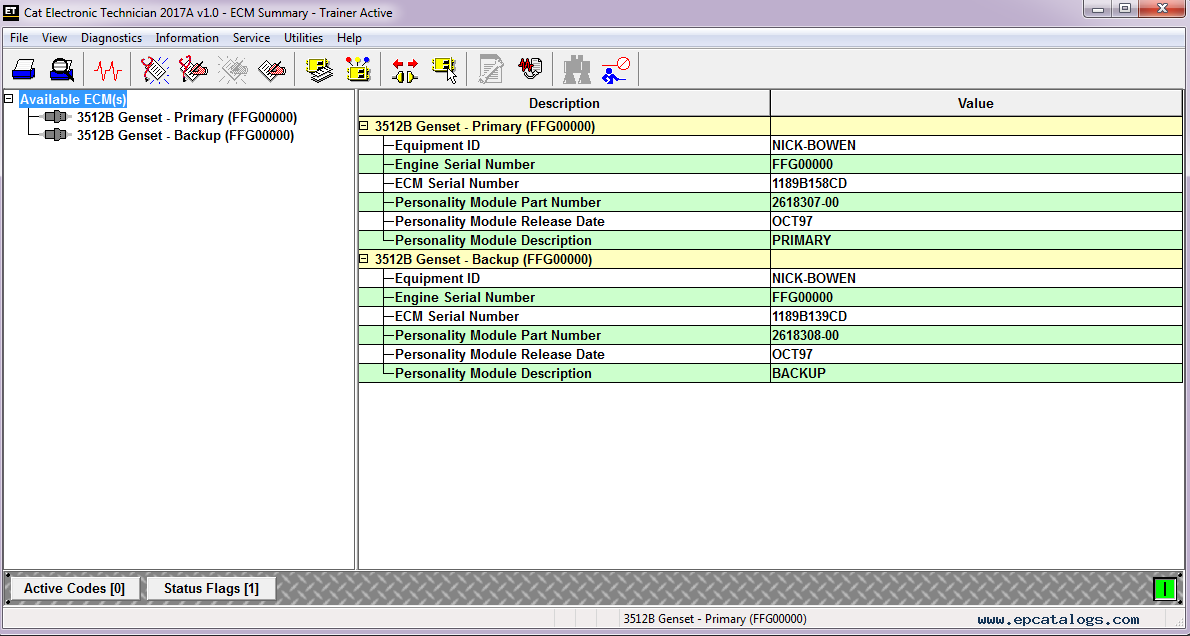The width and height of the screenshot is (1190, 636).
Task: Click Equipment ID row under Backup group
Action: pos(770,279)
